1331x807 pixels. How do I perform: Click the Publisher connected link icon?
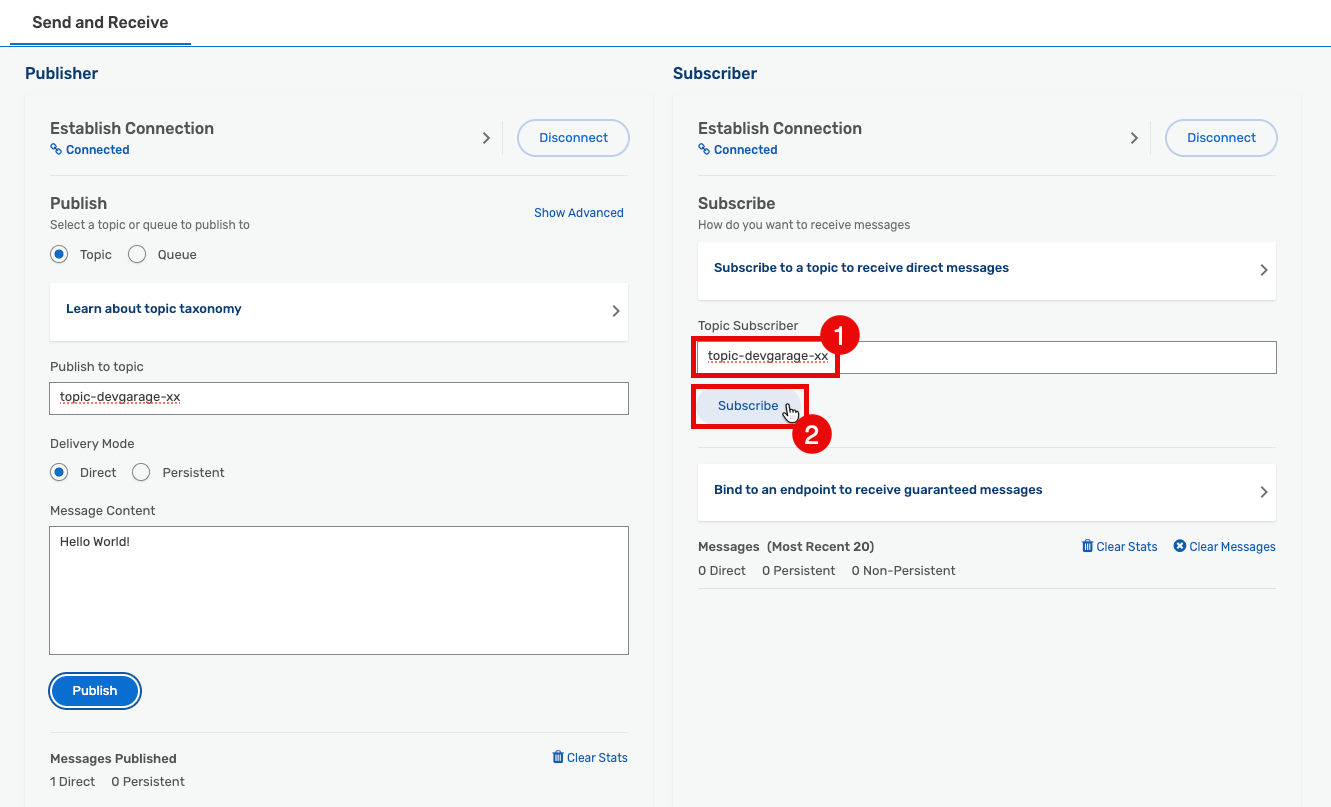coord(56,150)
